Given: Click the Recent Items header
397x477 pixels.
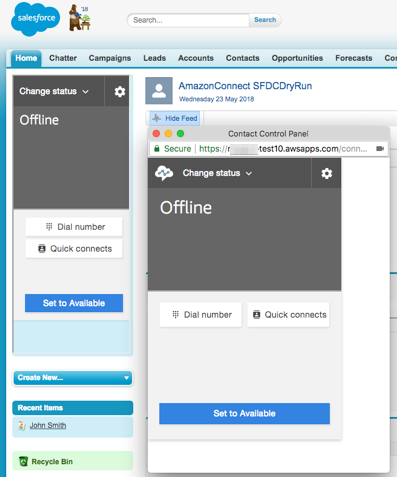Looking at the screenshot, I should [x=73, y=408].
